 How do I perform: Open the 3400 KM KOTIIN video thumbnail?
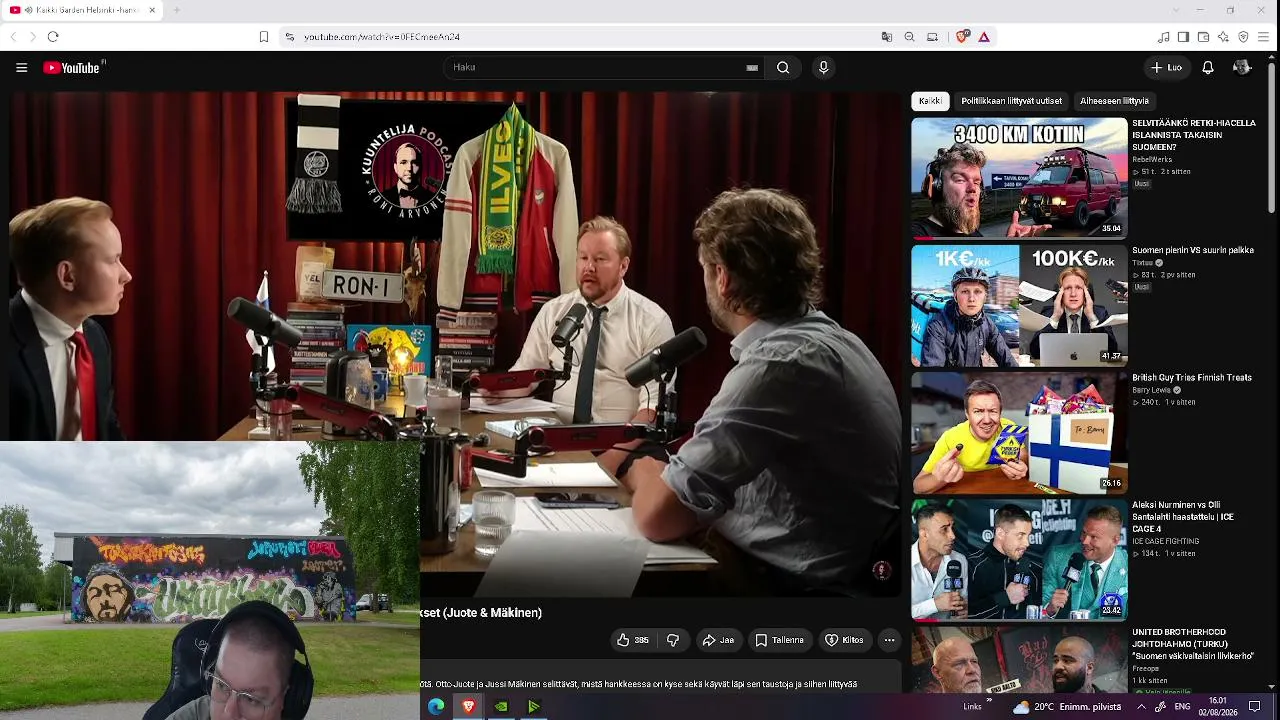pos(1019,178)
